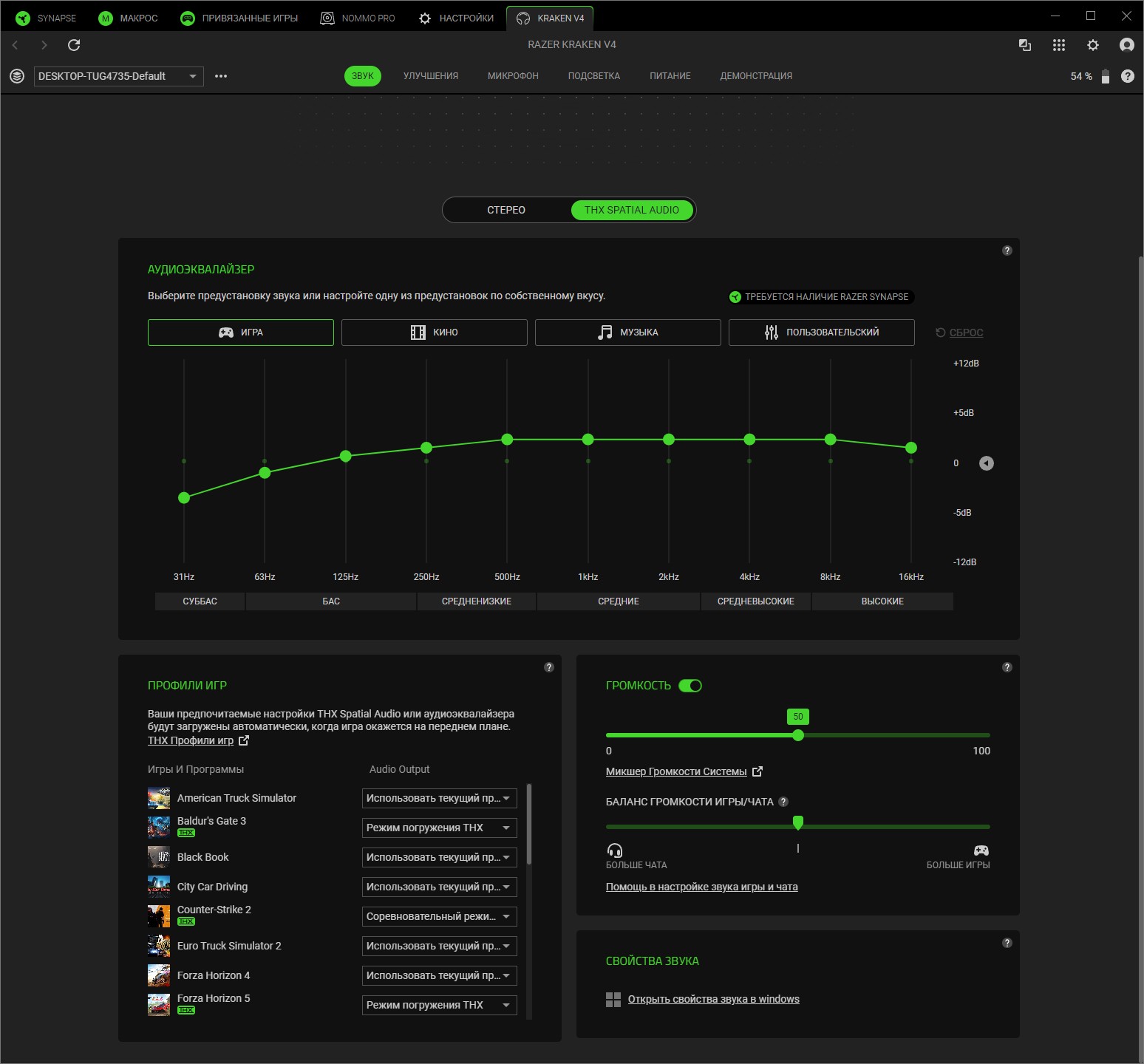The height and width of the screenshot is (1064, 1144).
Task: Go to the Питание section
Action: pos(670,76)
